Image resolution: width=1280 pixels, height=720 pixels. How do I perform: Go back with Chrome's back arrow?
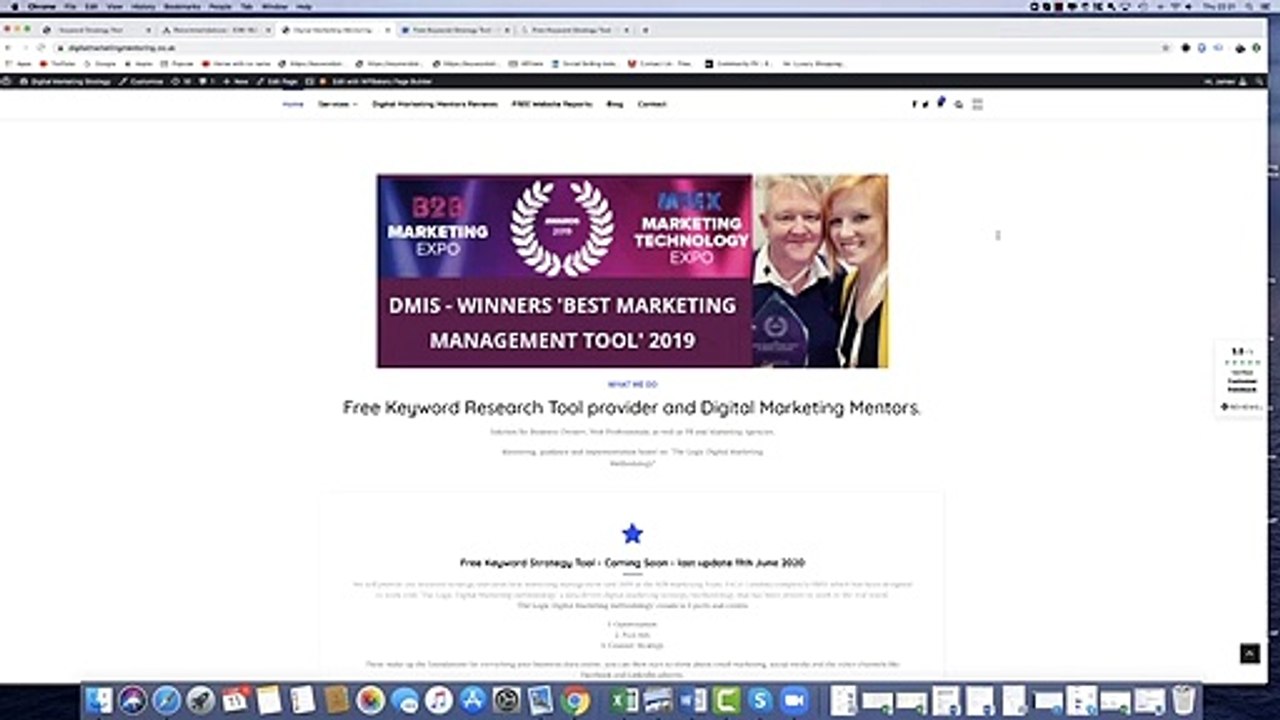pyautogui.click(x=9, y=47)
